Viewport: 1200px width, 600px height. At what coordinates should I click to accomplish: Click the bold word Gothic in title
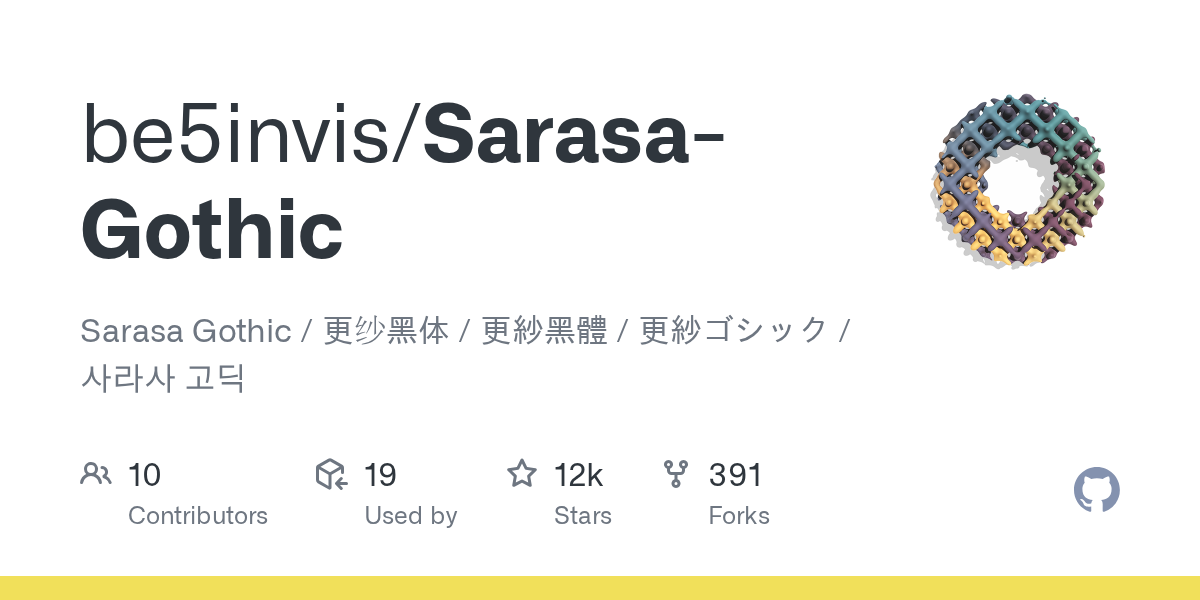tap(212, 230)
